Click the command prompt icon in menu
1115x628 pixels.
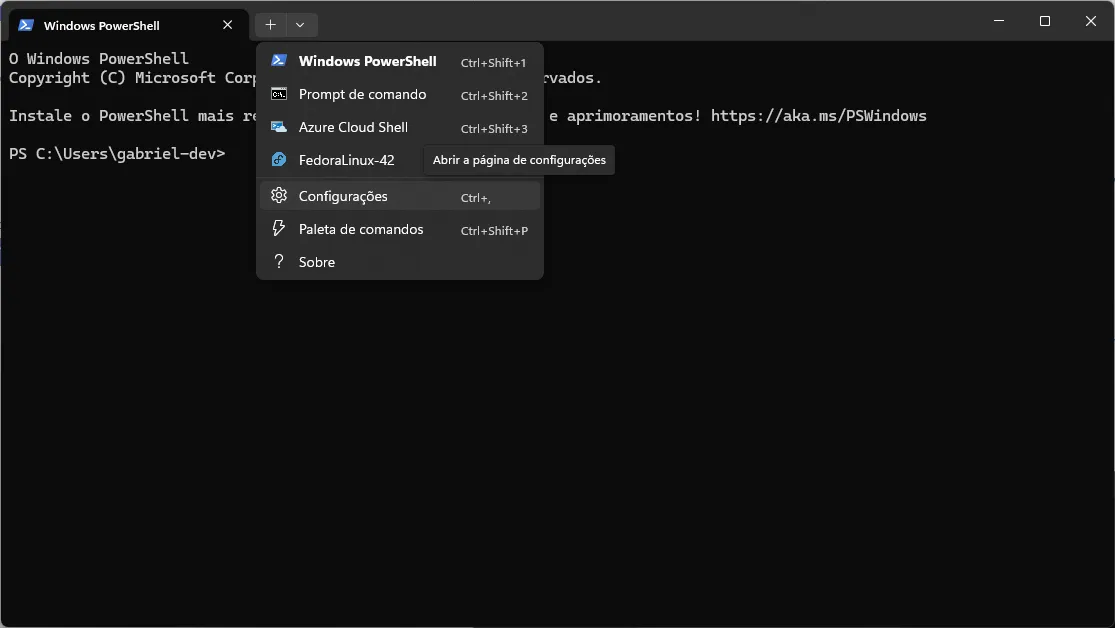279,94
